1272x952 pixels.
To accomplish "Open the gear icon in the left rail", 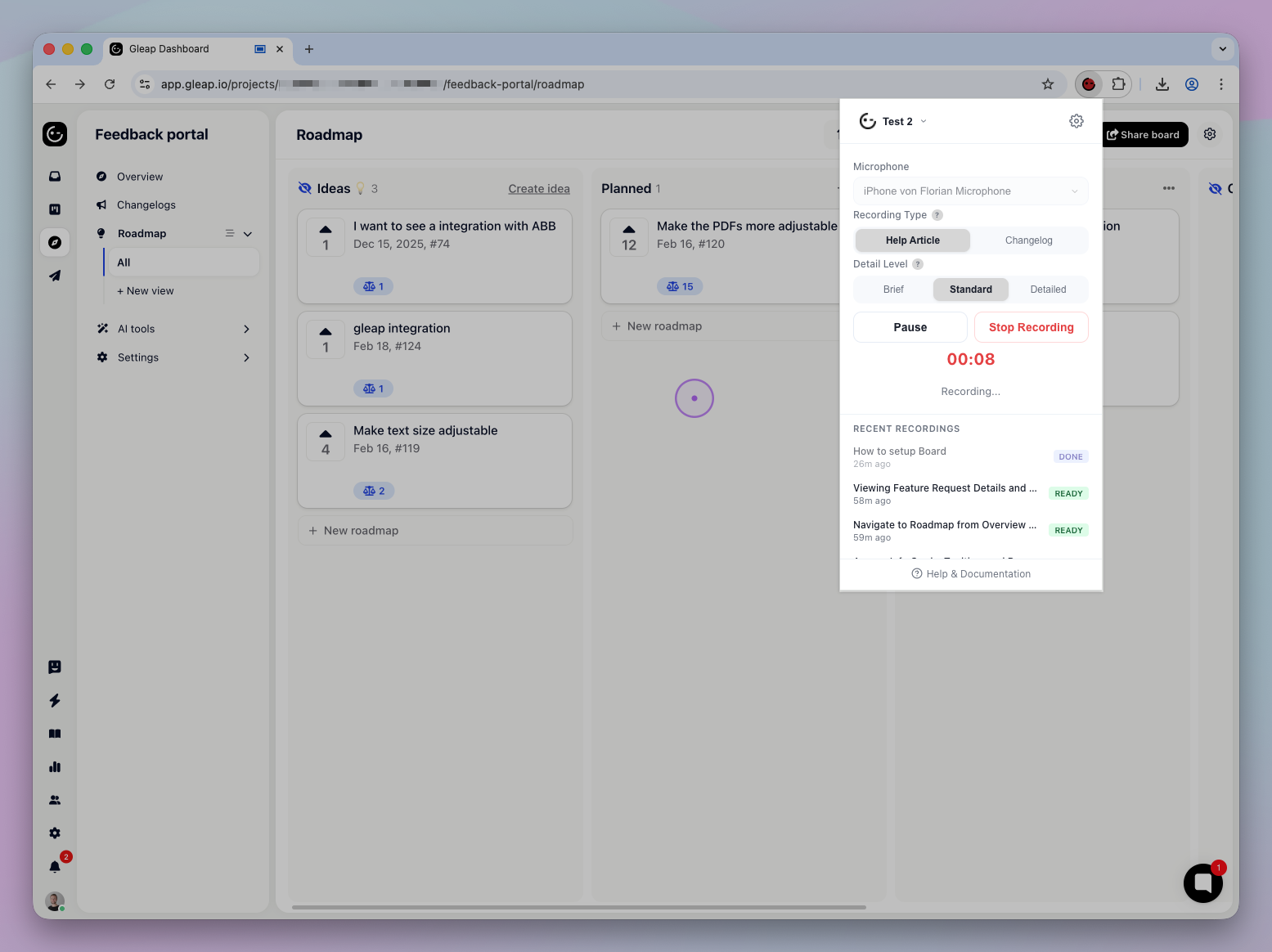I will [x=55, y=833].
